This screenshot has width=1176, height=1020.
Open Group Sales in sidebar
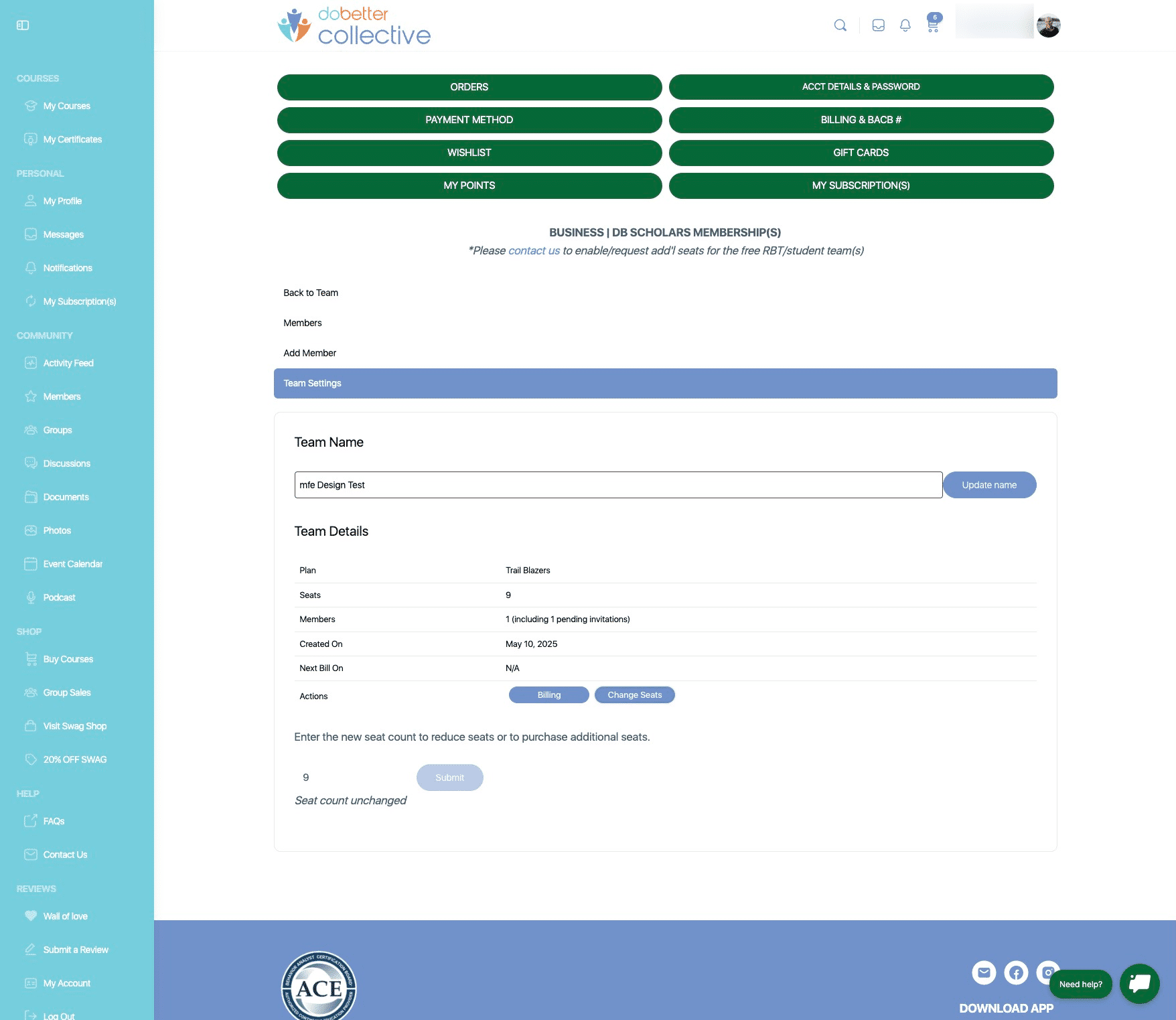67,693
